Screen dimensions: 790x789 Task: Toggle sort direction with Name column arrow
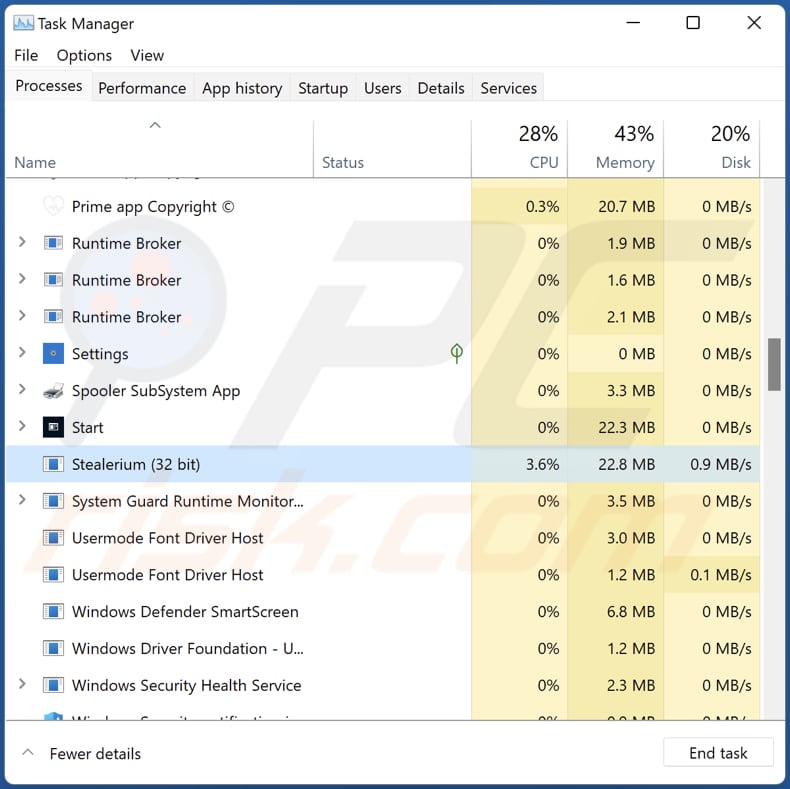point(155,125)
